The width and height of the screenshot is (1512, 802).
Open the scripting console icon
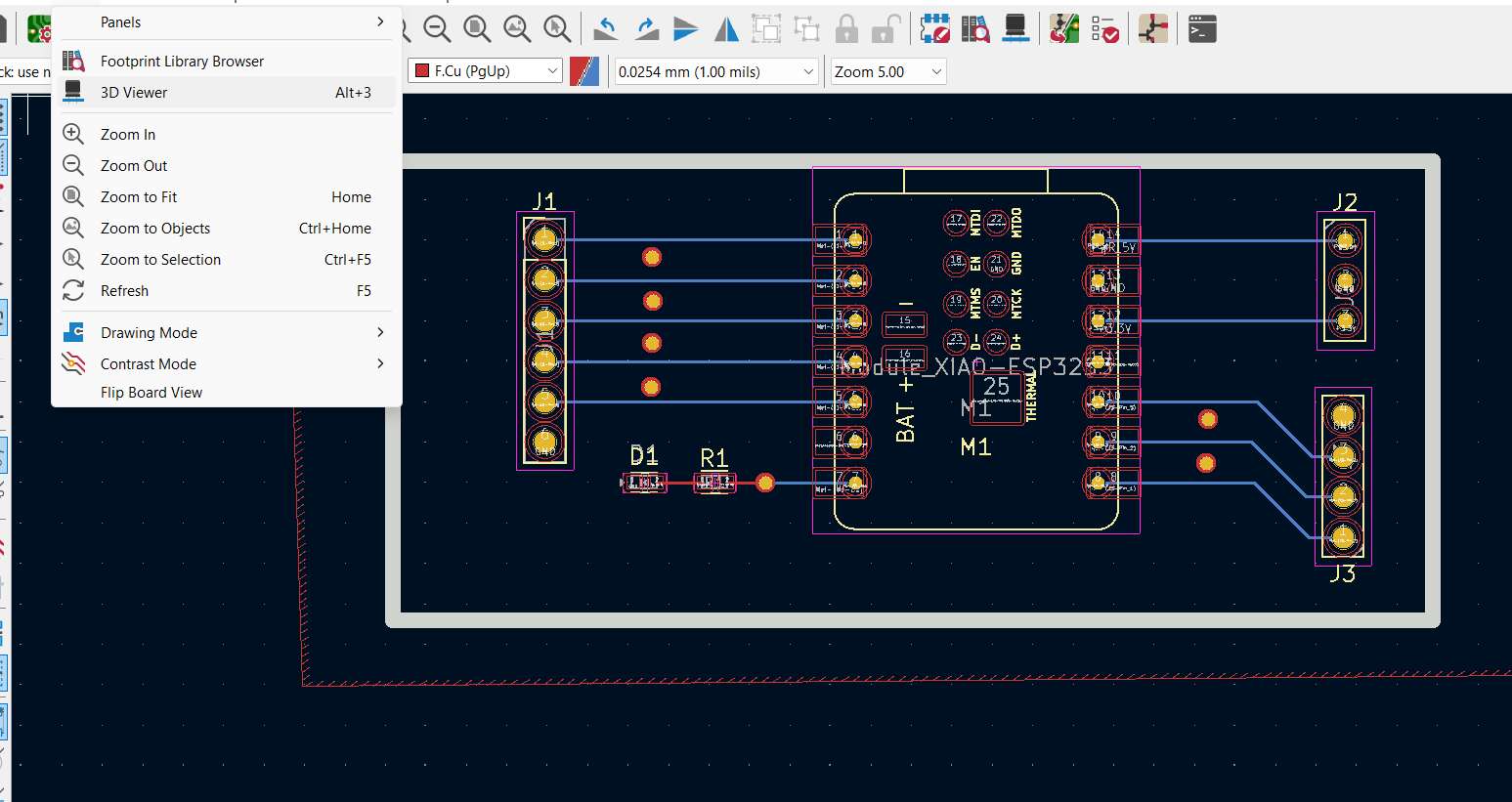[1202, 29]
